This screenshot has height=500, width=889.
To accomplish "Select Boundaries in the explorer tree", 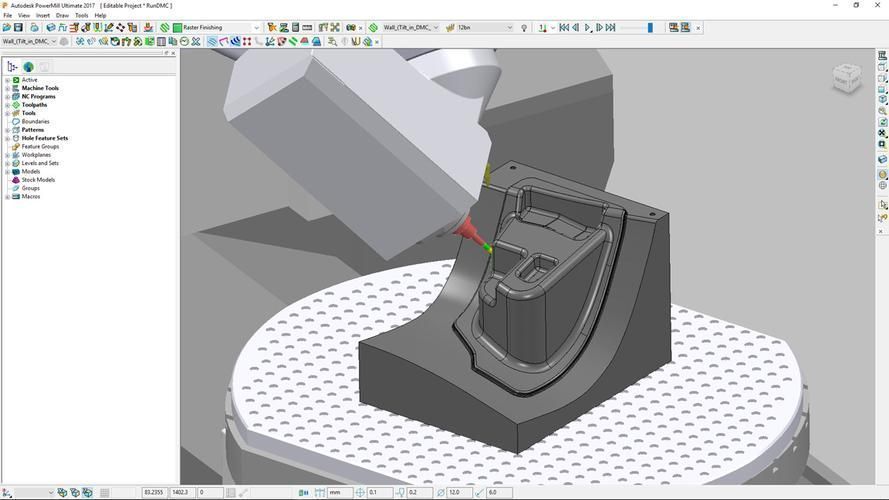I will coord(35,122).
